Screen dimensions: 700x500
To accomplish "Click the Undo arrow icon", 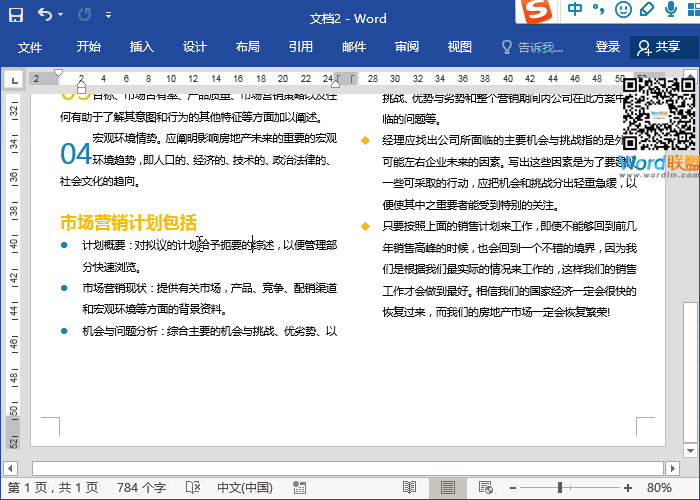I will click(46, 15).
